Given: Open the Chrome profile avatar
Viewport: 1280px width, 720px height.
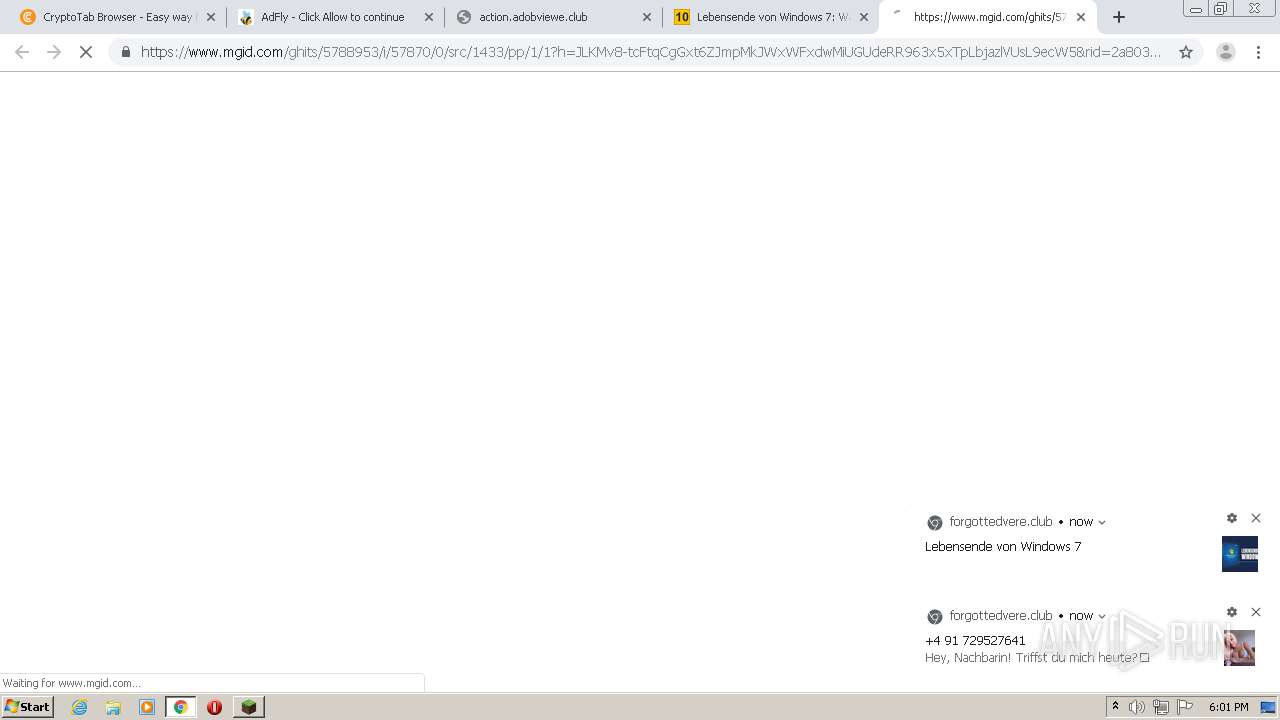Looking at the screenshot, I should (1225, 52).
